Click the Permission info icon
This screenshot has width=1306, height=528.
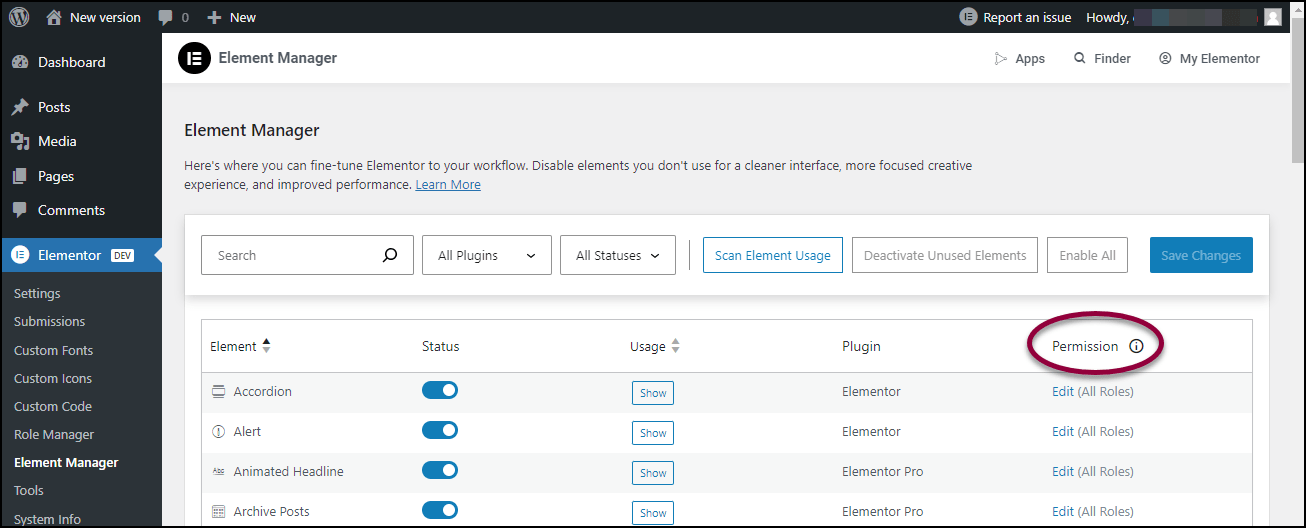1135,346
